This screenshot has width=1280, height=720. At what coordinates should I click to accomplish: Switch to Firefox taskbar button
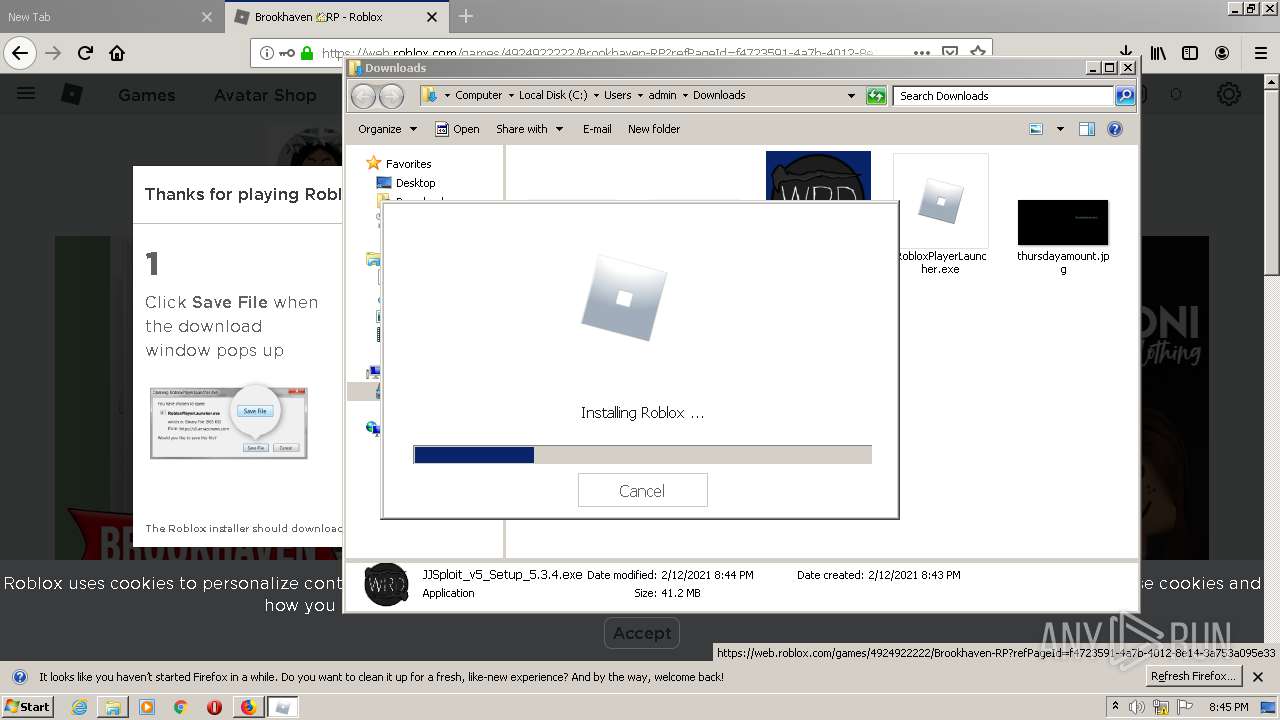[x=248, y=707]
